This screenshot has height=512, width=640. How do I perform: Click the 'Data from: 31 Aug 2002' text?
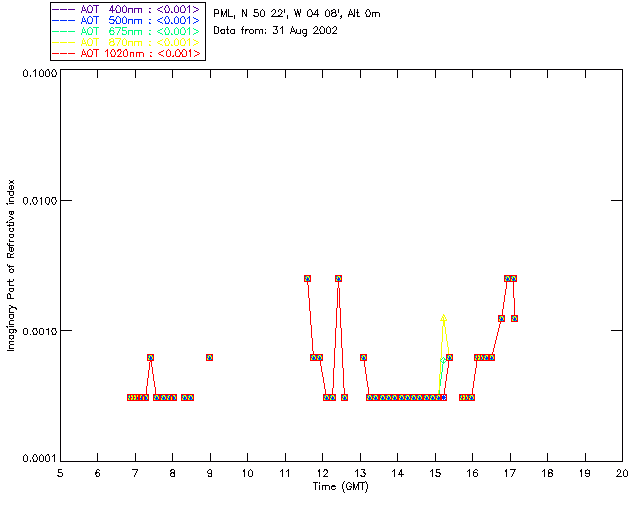coord(276,31)
